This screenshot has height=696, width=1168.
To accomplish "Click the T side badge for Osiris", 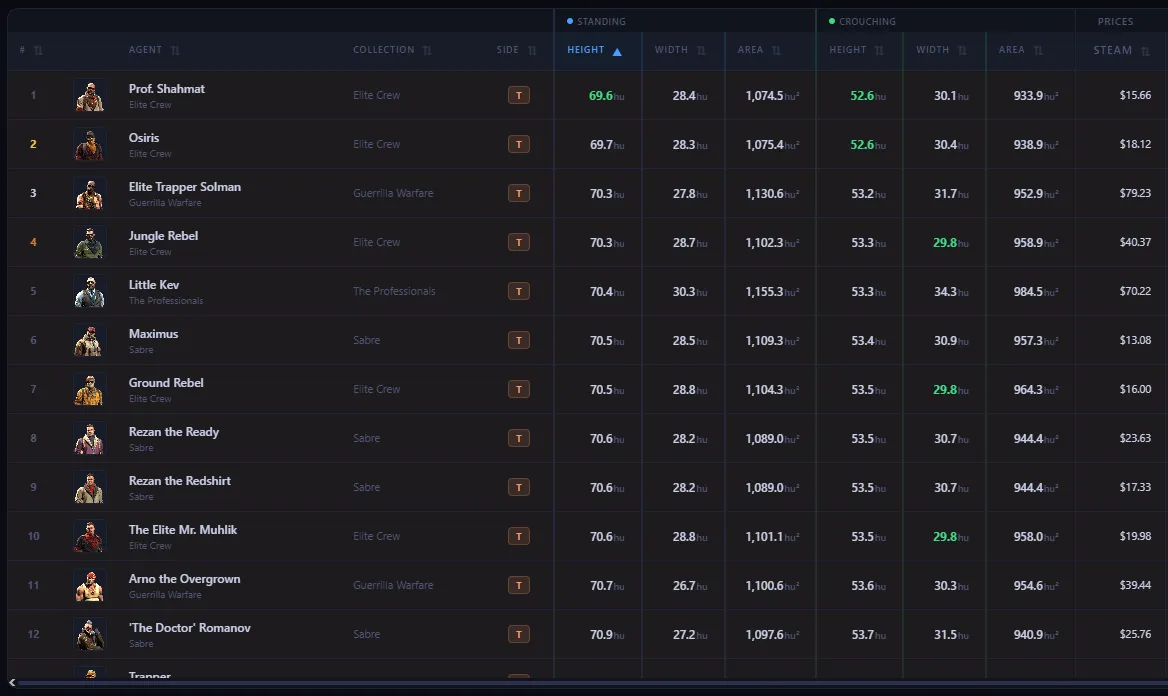I will click(519, 144).
